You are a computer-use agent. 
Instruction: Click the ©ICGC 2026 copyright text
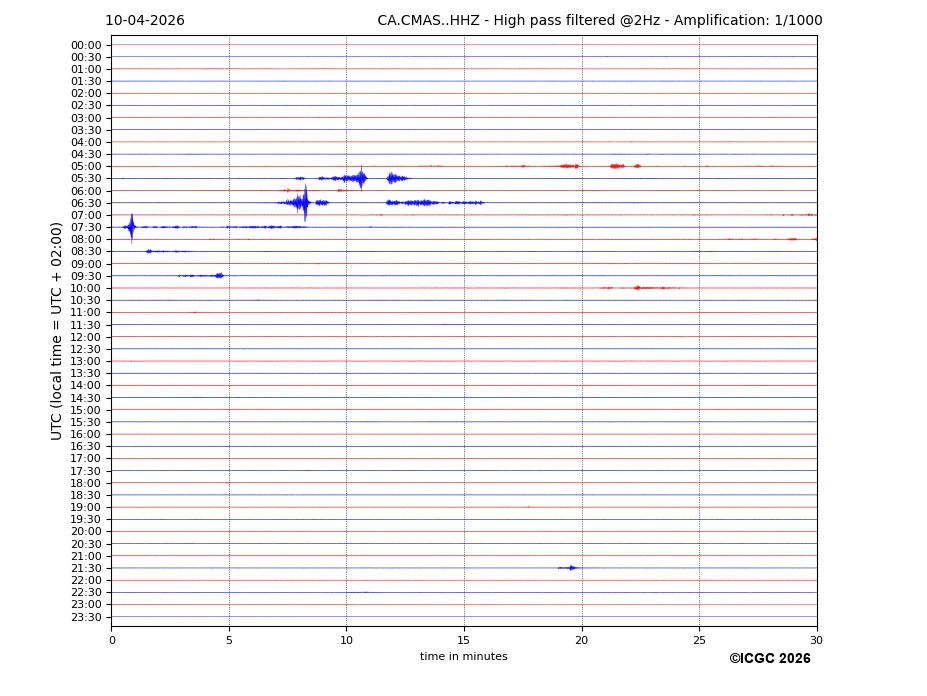769,659
